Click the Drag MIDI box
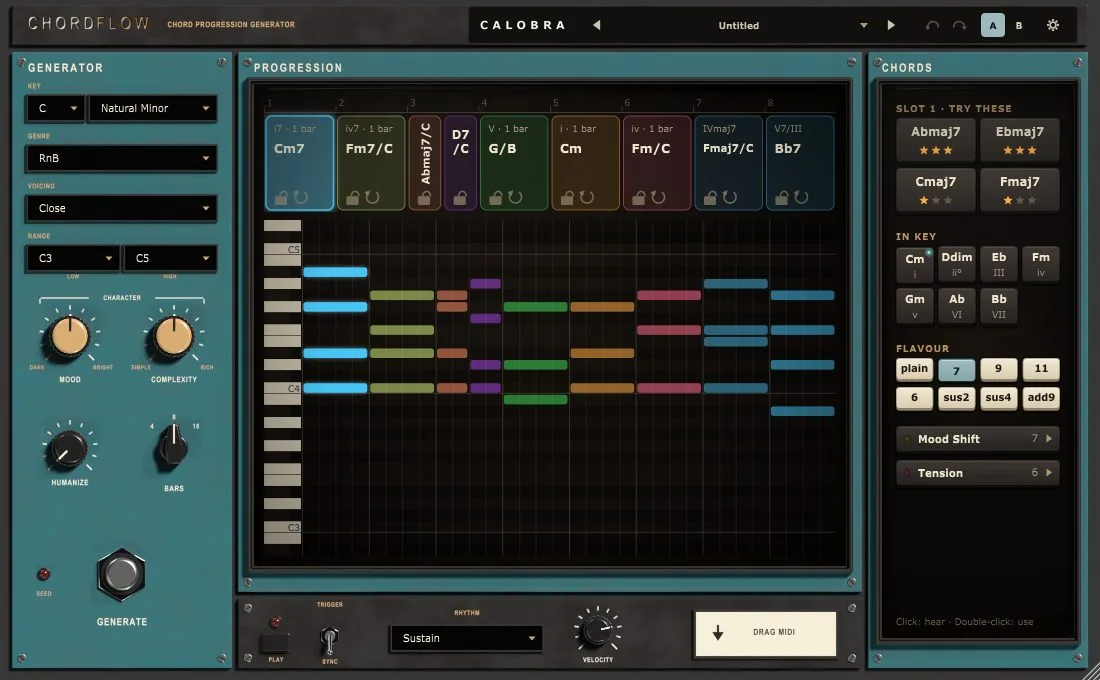This screenshot has width=1100, height=680. [765, 634]
